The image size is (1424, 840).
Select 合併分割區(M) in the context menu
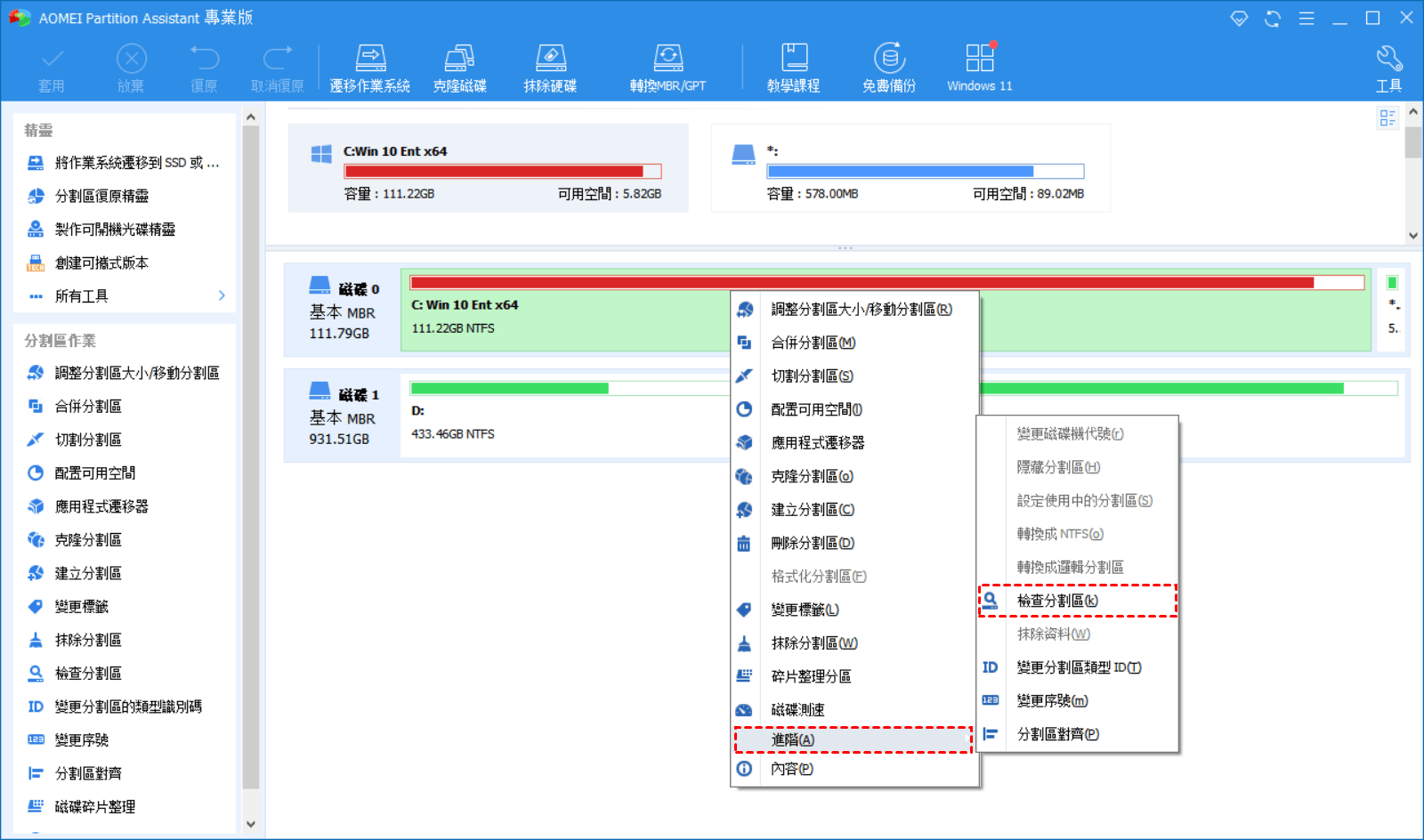coord(854,343)
